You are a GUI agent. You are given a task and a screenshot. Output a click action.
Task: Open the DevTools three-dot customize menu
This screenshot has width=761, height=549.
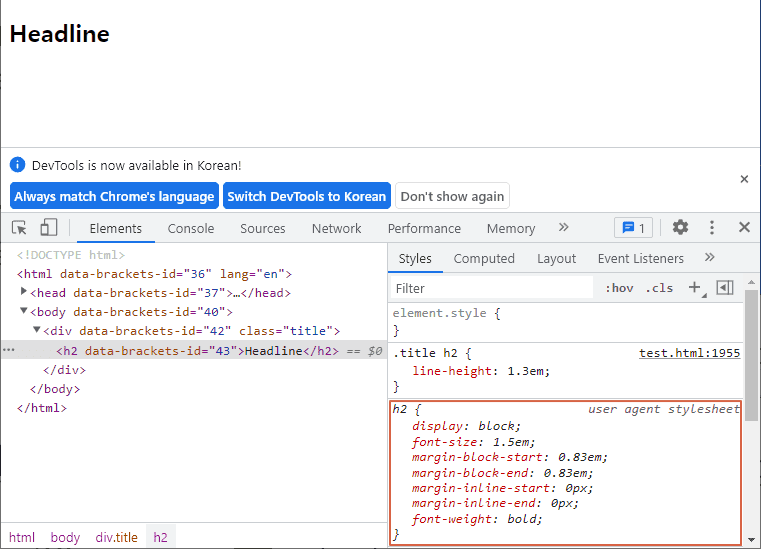coord(711,227)
